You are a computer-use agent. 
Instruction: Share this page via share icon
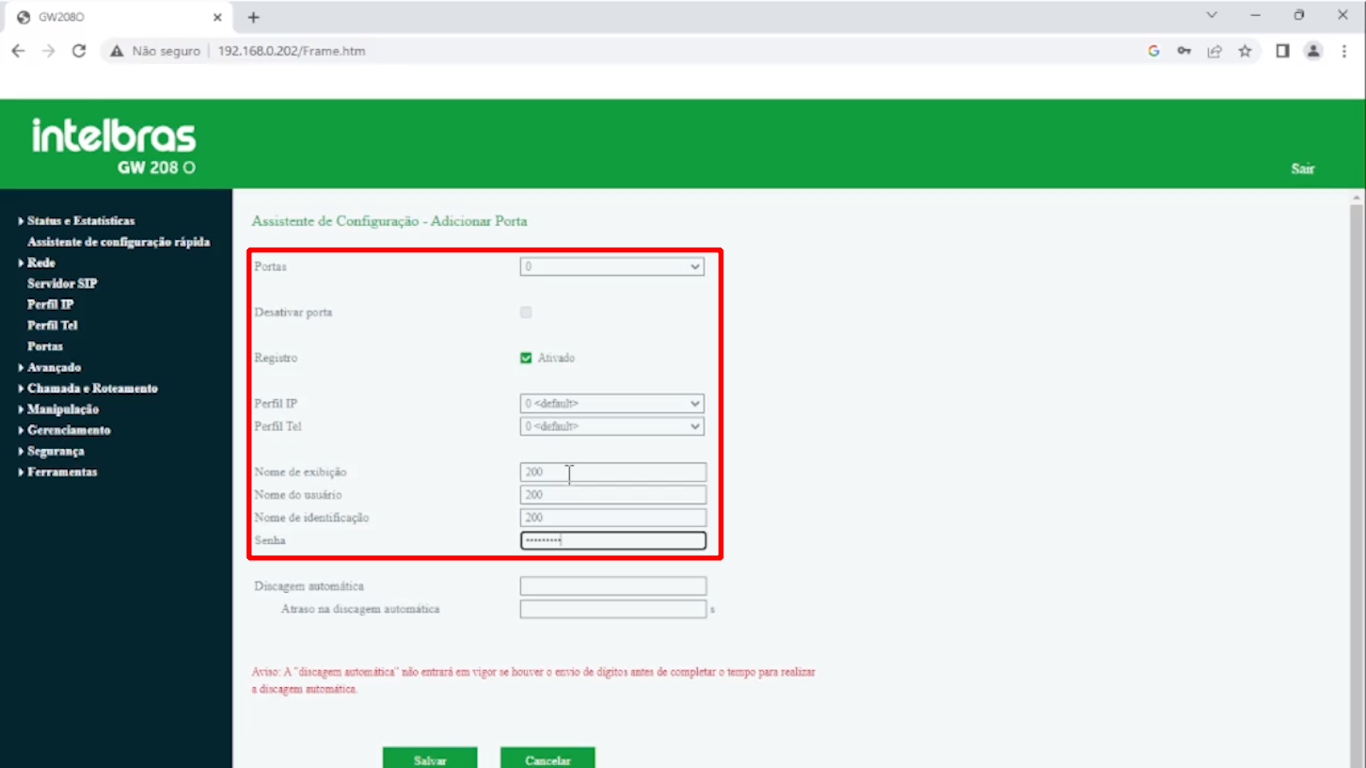pos(1214,51)
